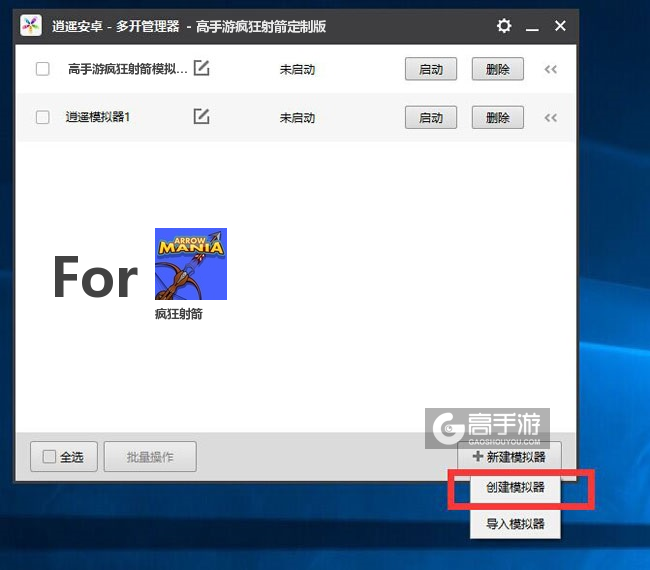Choose 创建模拟器 from the popup menu
Screen dimensions: 650x570
[515, 489]
